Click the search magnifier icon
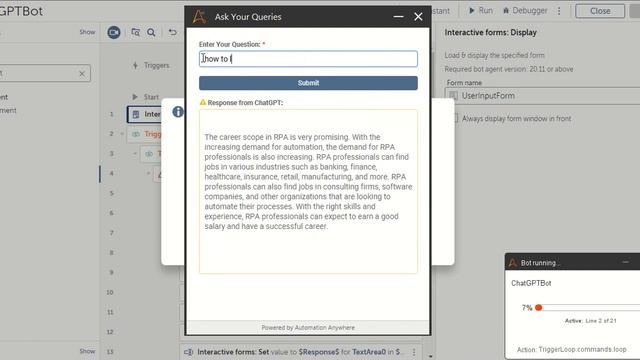Image resolution: width=640 pixels, height=360 pixels. pos(151,32)
